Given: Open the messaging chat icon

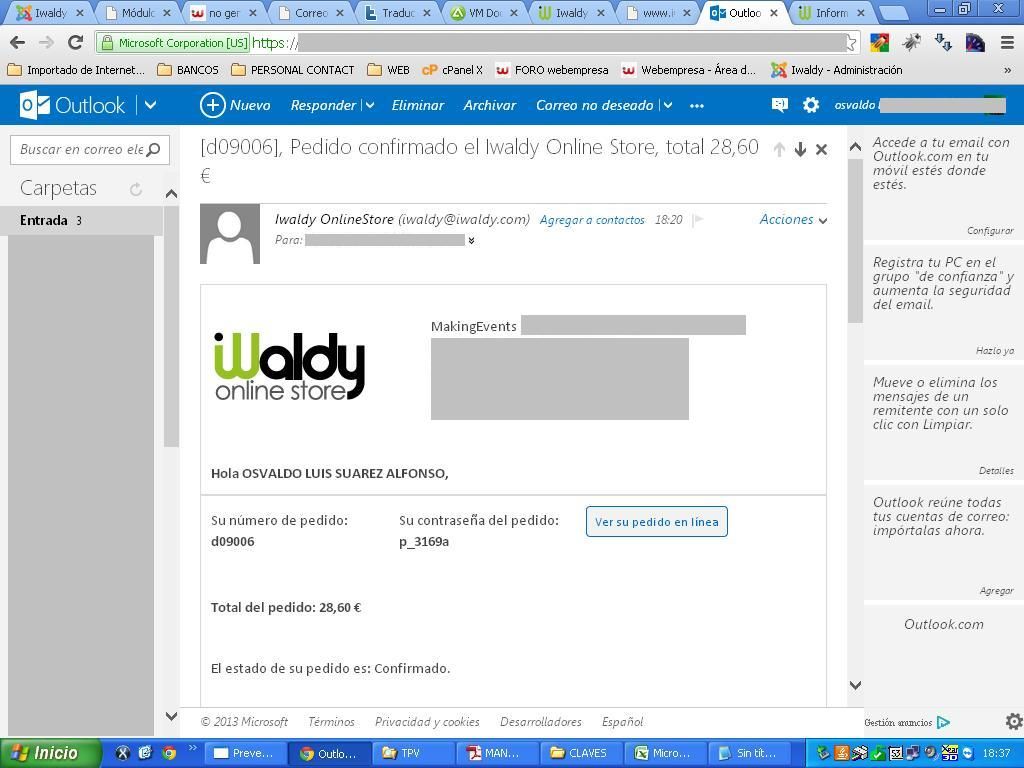Looking at the screenshot, I should [780, 105].
